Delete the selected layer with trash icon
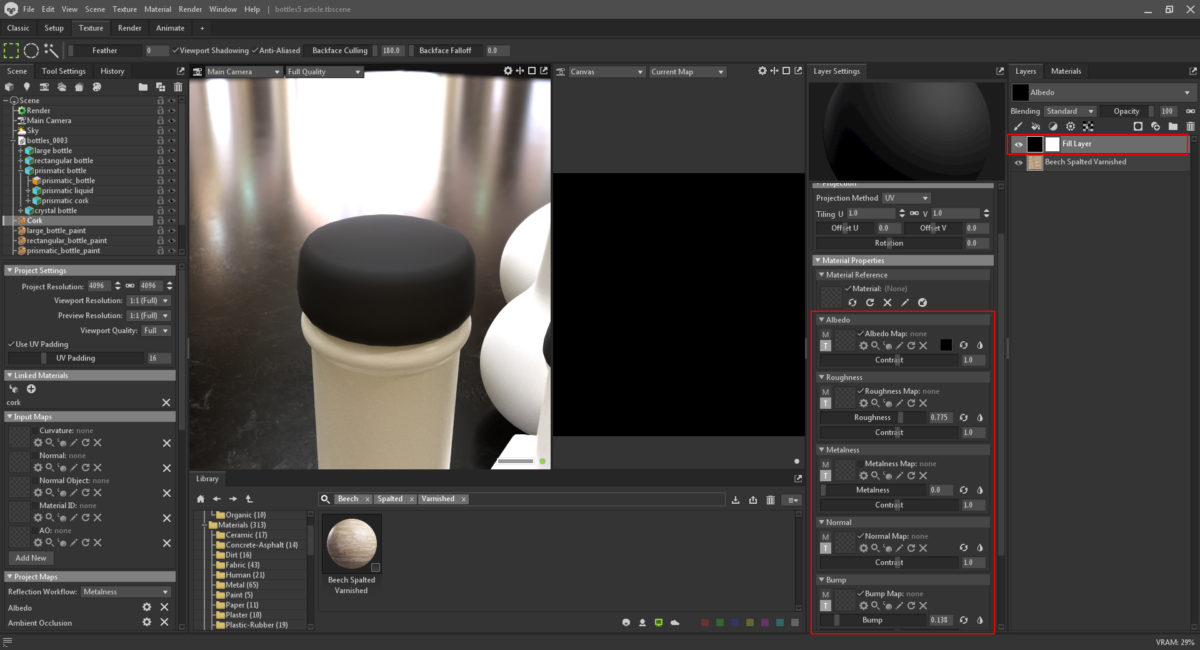This screenshot has height=650, width=1200. (1190, 126)
